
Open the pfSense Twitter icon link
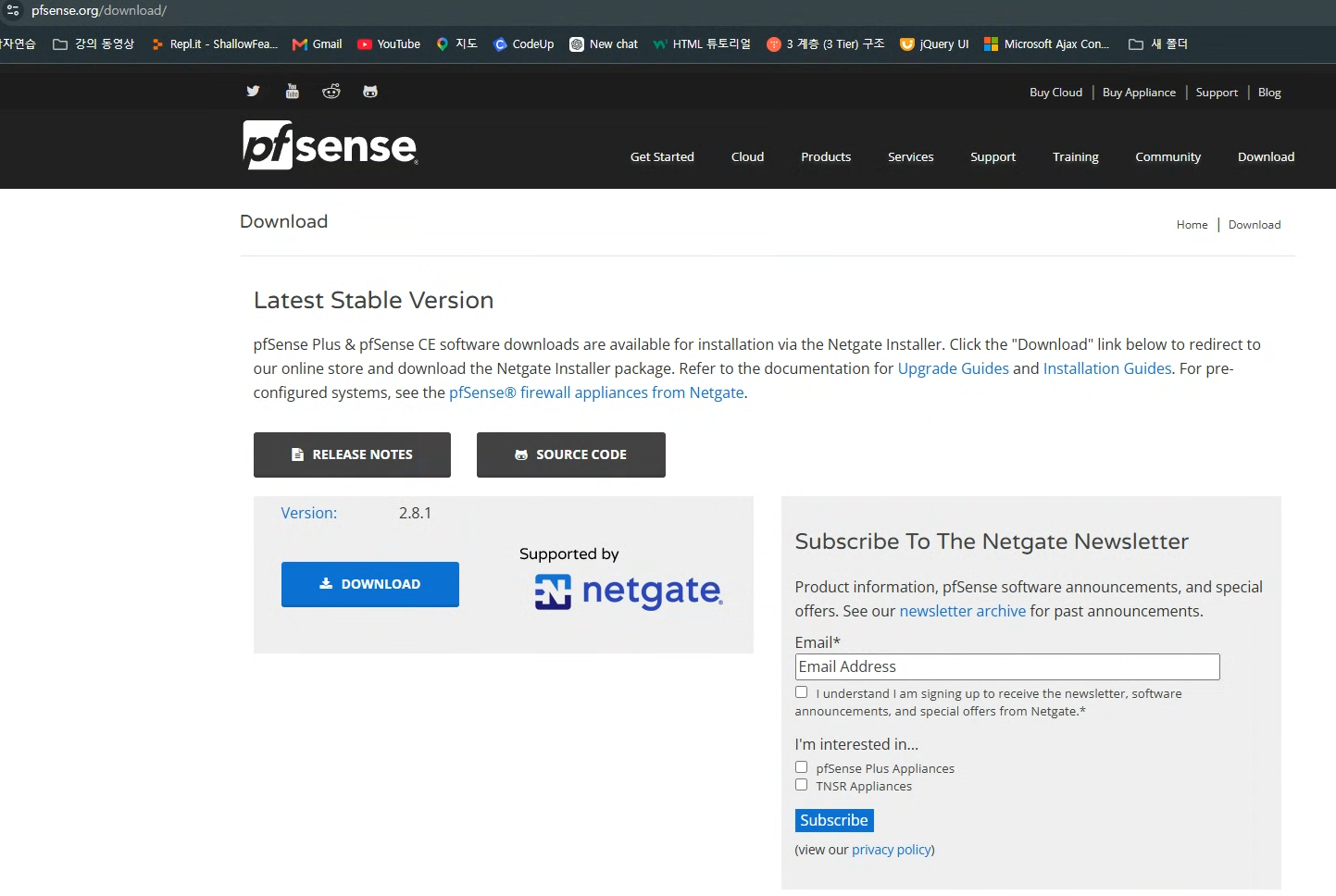pyautogui.click(x=253, y=91)
